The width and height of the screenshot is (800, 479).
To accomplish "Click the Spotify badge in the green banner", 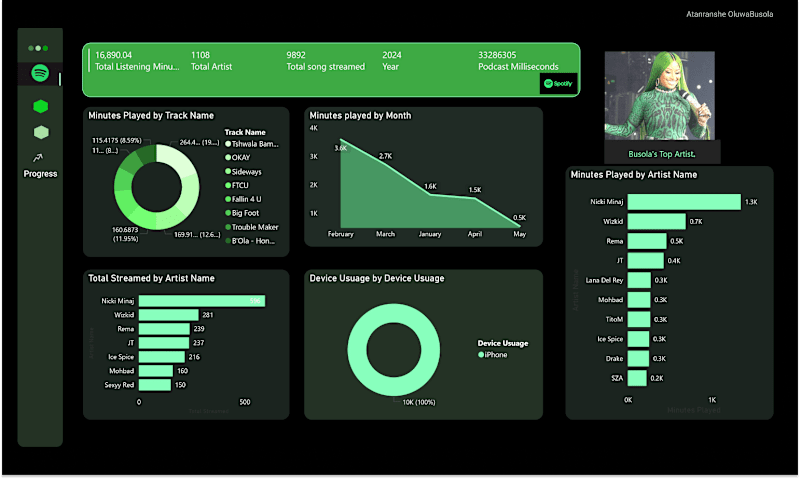I will [x=558, y=84].
